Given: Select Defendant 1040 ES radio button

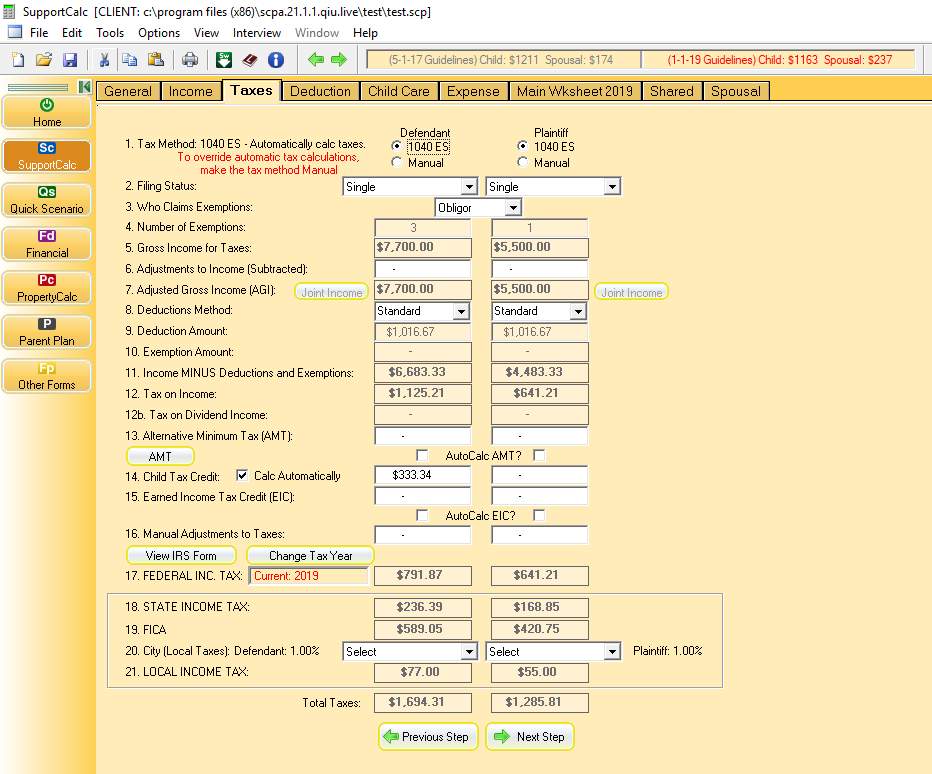Looking at the screenshot, I should click(396, 146).
